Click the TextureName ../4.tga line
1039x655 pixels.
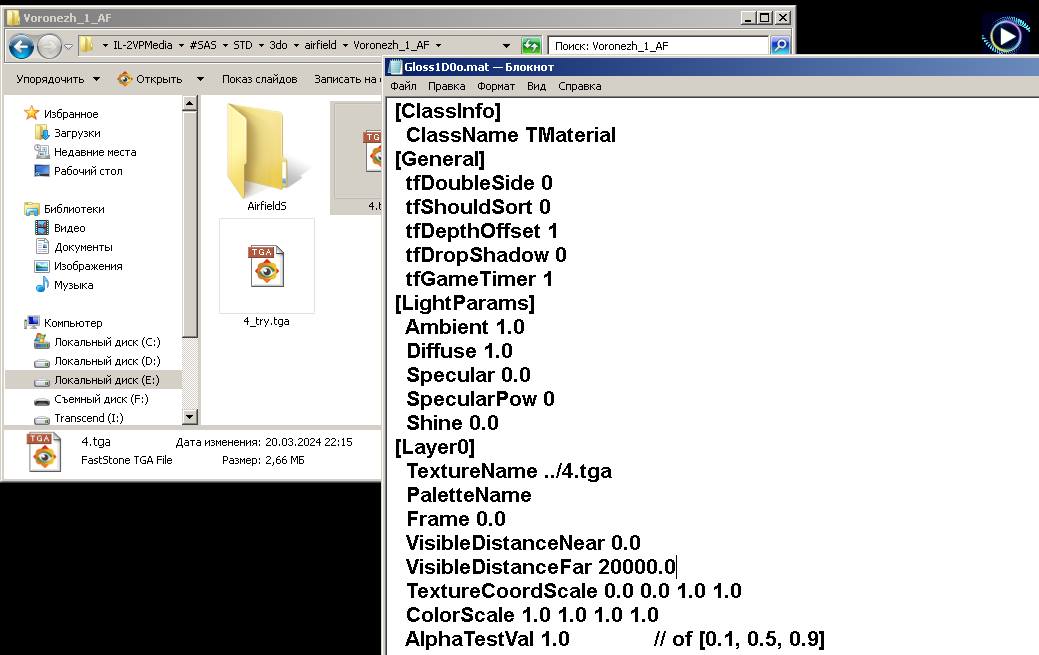click(x=509, y=471)
